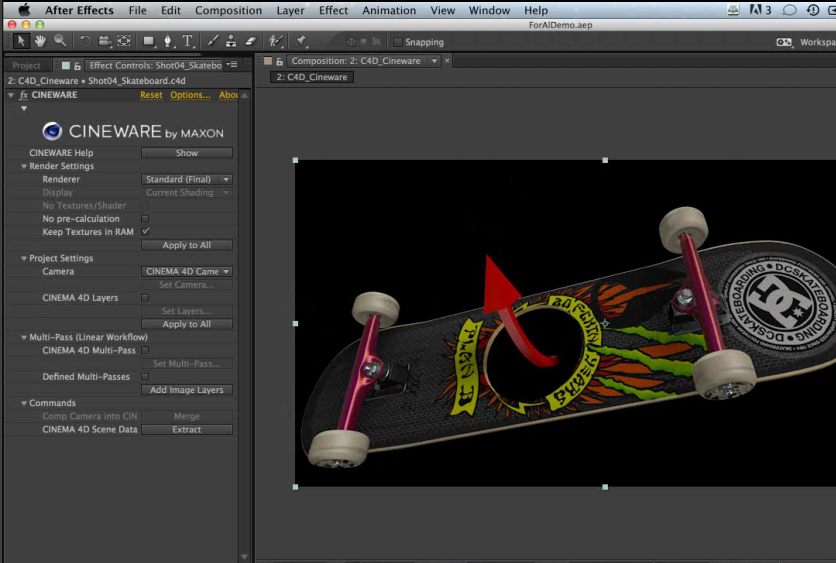Check the Defined Multi-Passes box
The image size is (836, 563).
pos(145,376)
